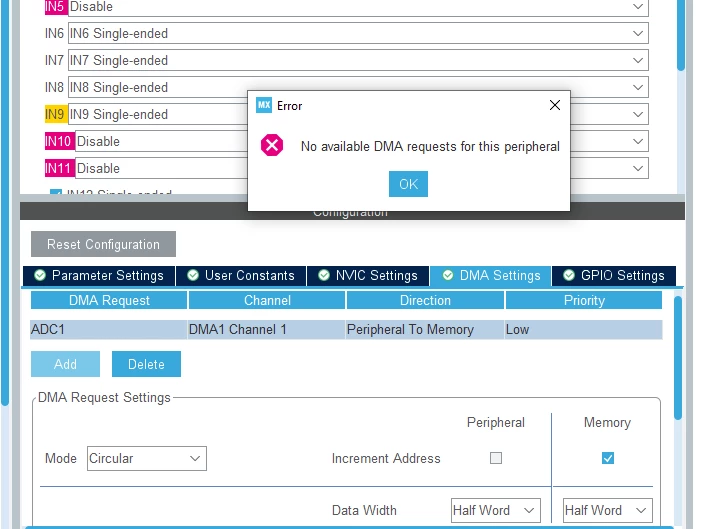This screenshot has width=707, height=529.
Task: Expand IN6 Single-ended dropdown
Action: click(358, 33)
